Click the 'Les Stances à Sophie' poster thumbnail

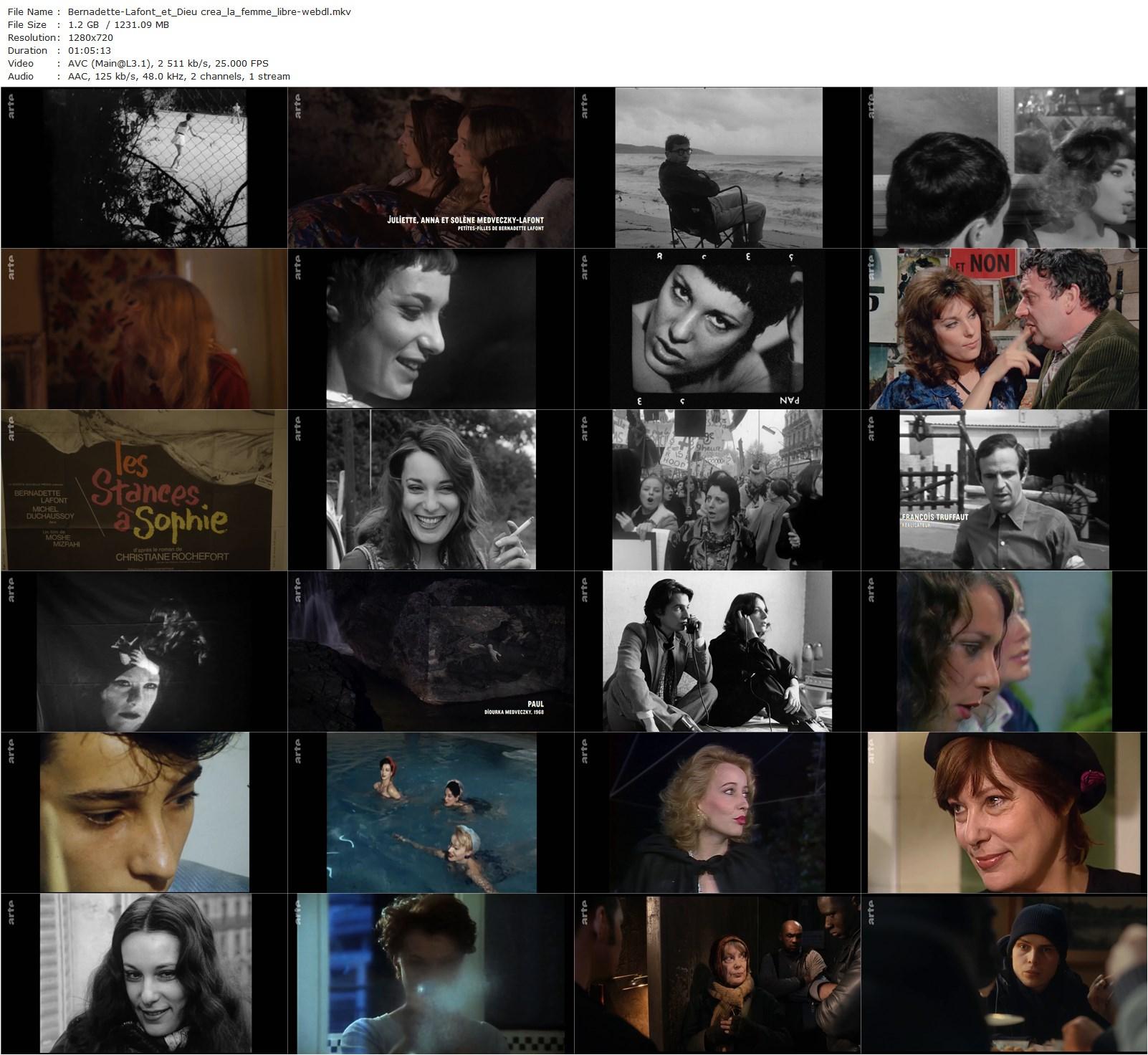click(x=144, y=490)
